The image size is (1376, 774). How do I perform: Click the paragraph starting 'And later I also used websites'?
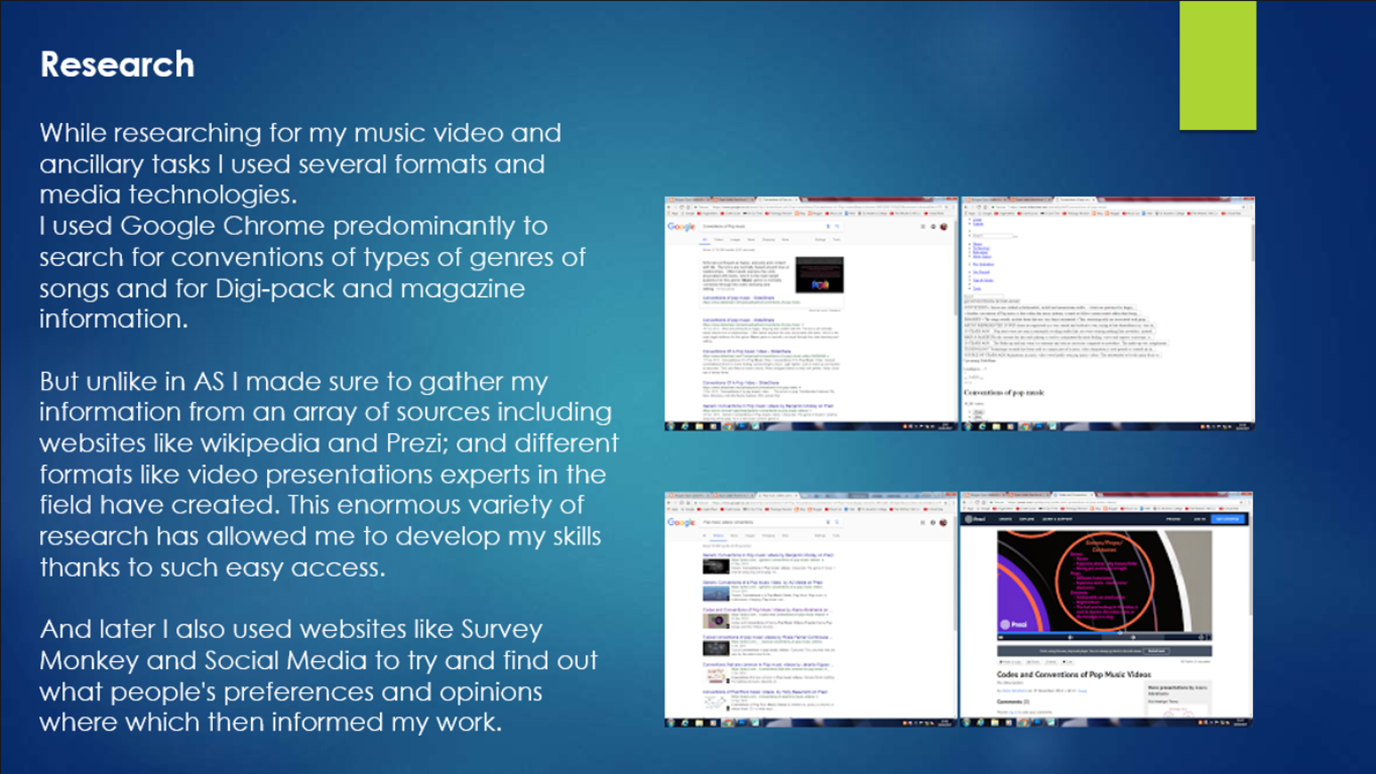[318, 675]
